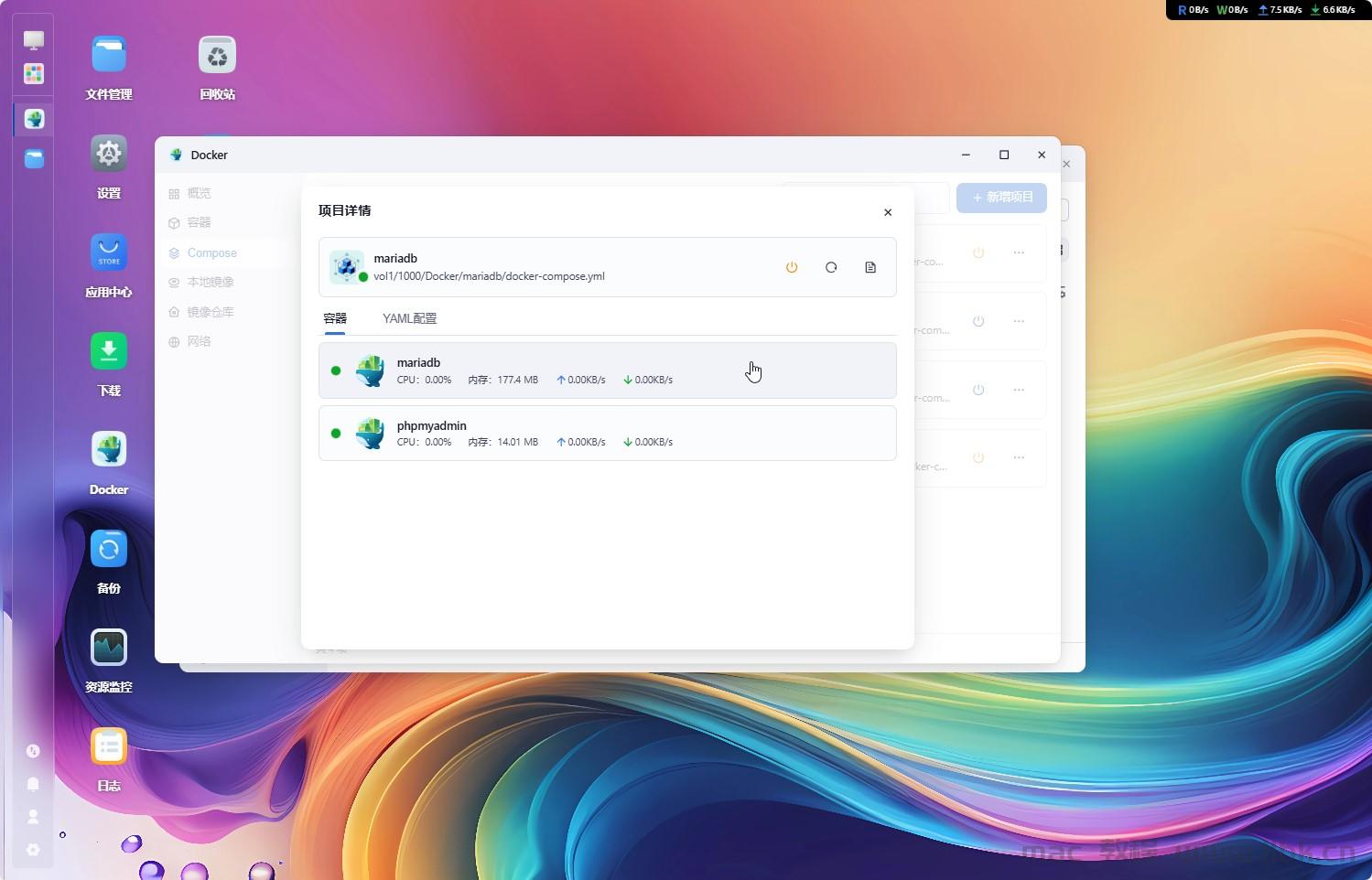
Task: Click the file manager icon in the left dock
Action: pyautogui.click(x=34, y=159)
